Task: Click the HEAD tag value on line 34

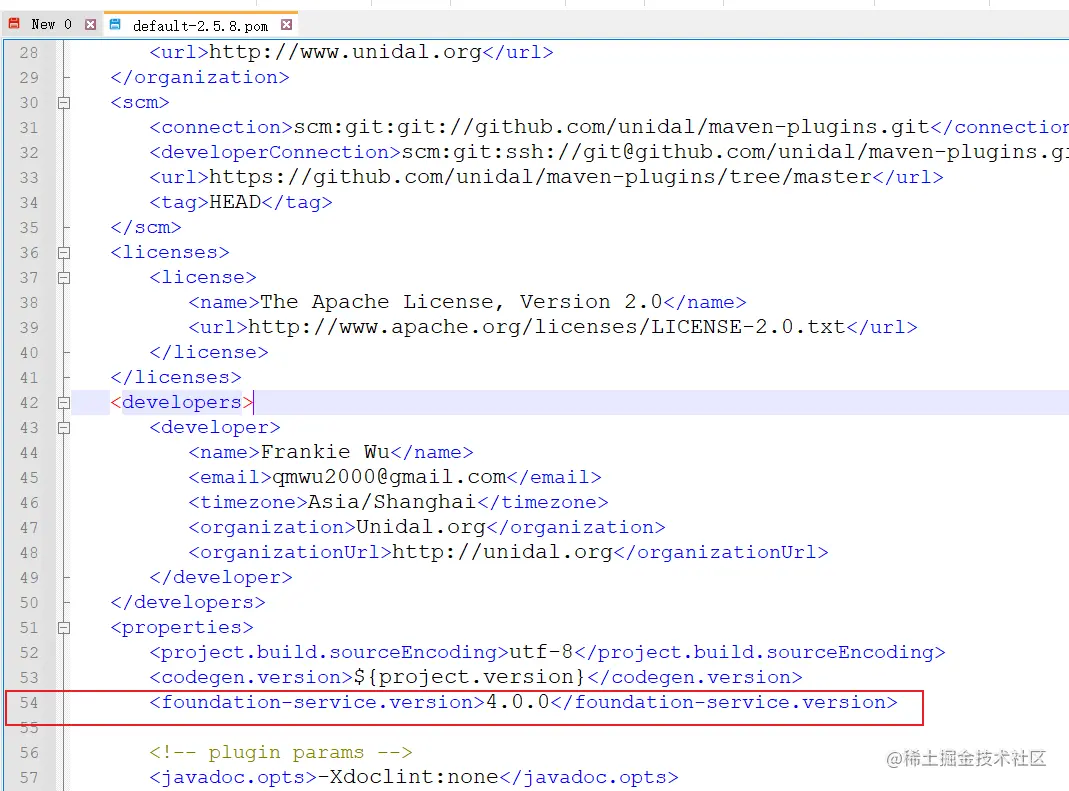Action: tap(235, 202)
